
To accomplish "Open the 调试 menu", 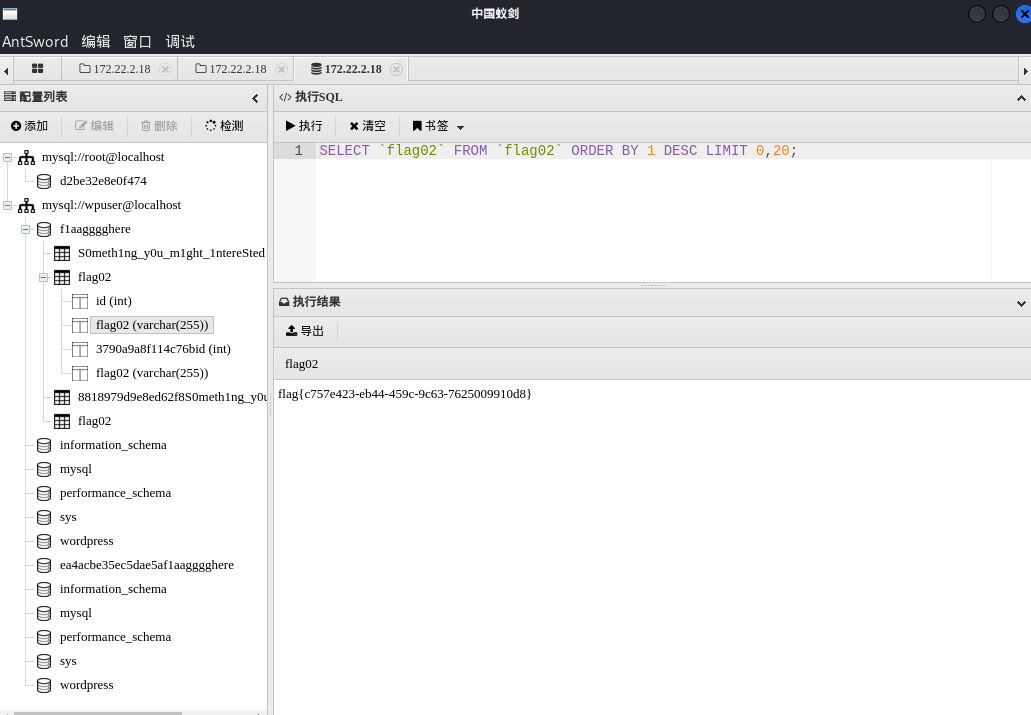I will [180, 41].
